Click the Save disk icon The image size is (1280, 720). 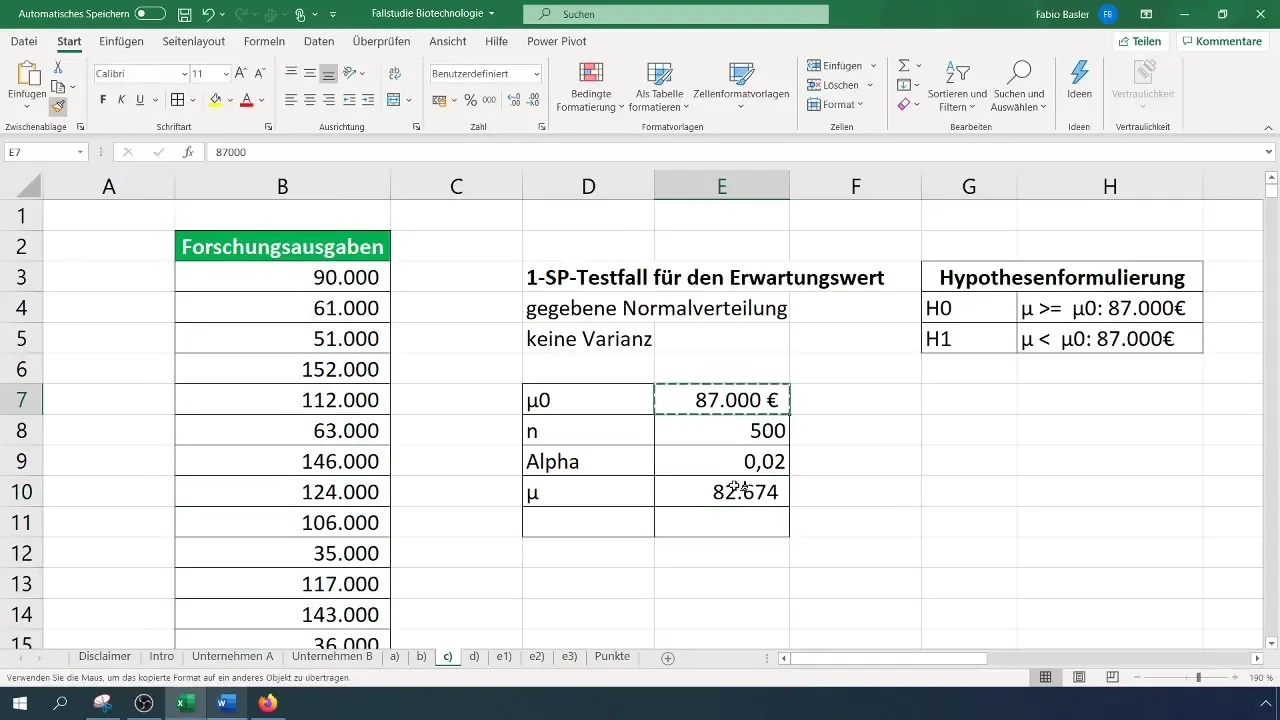[x=184, y=15]
